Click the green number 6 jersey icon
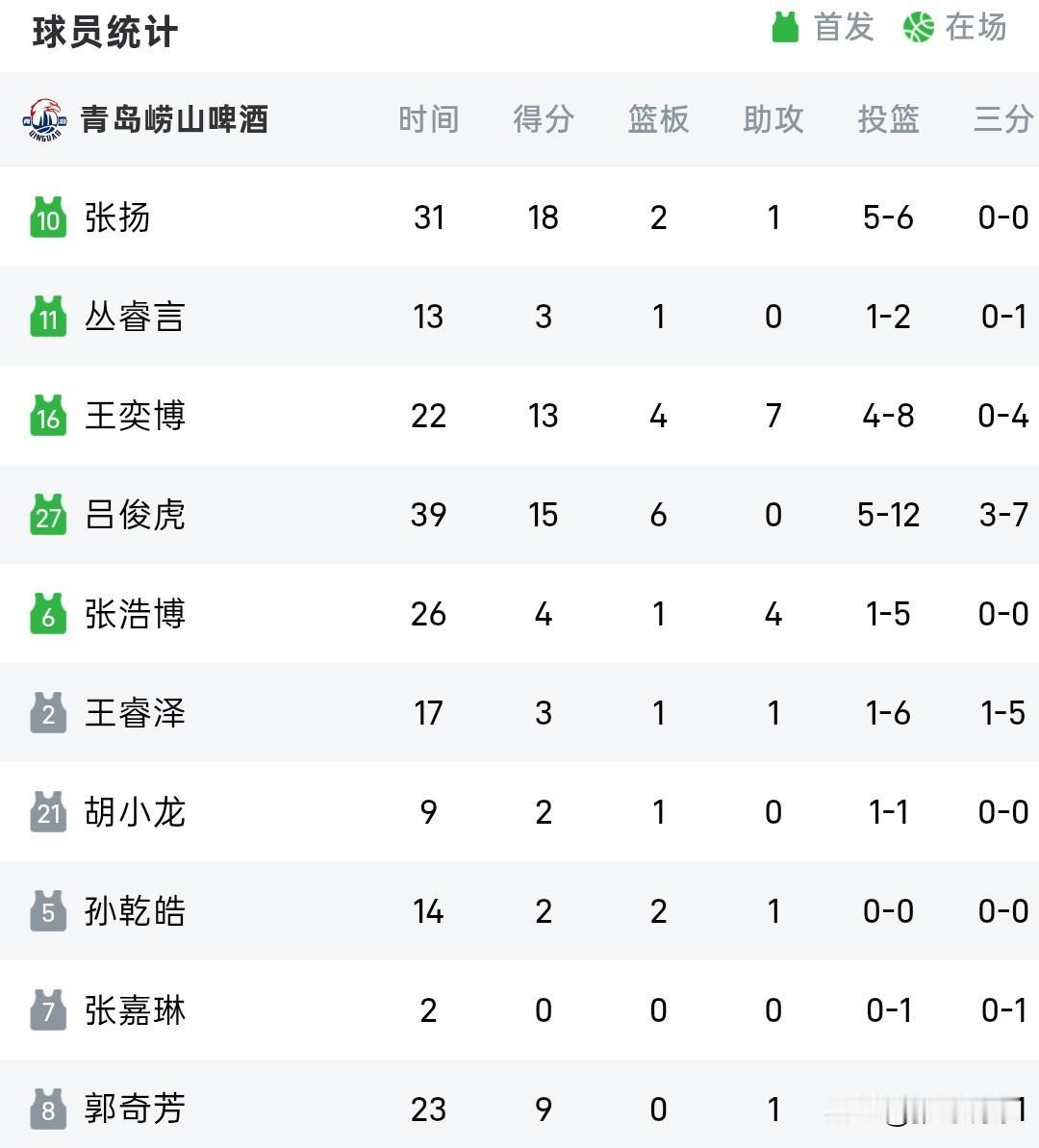This screenshot has height=1148, width=1039. (48, 614)
